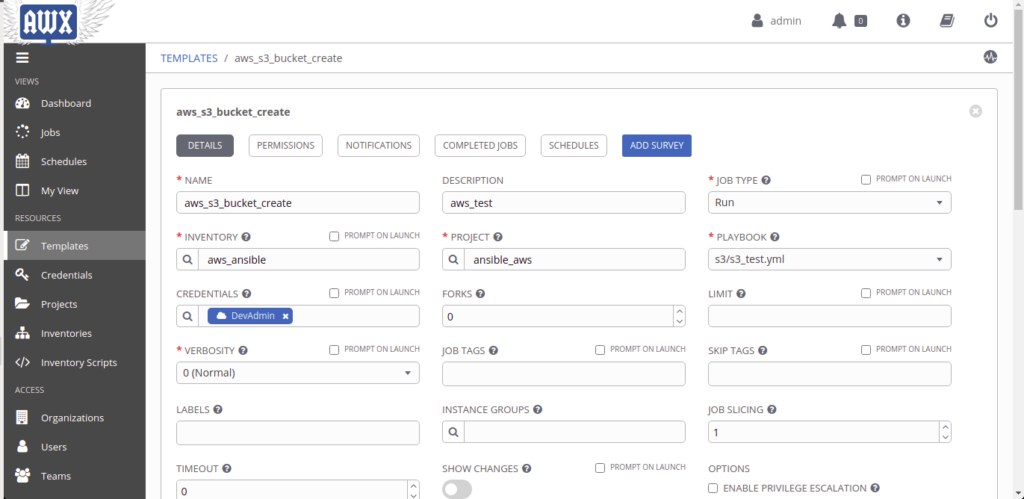1024x499 pixels.
Task: Open Credentials in the sidebar
Action: click(74, 275)
